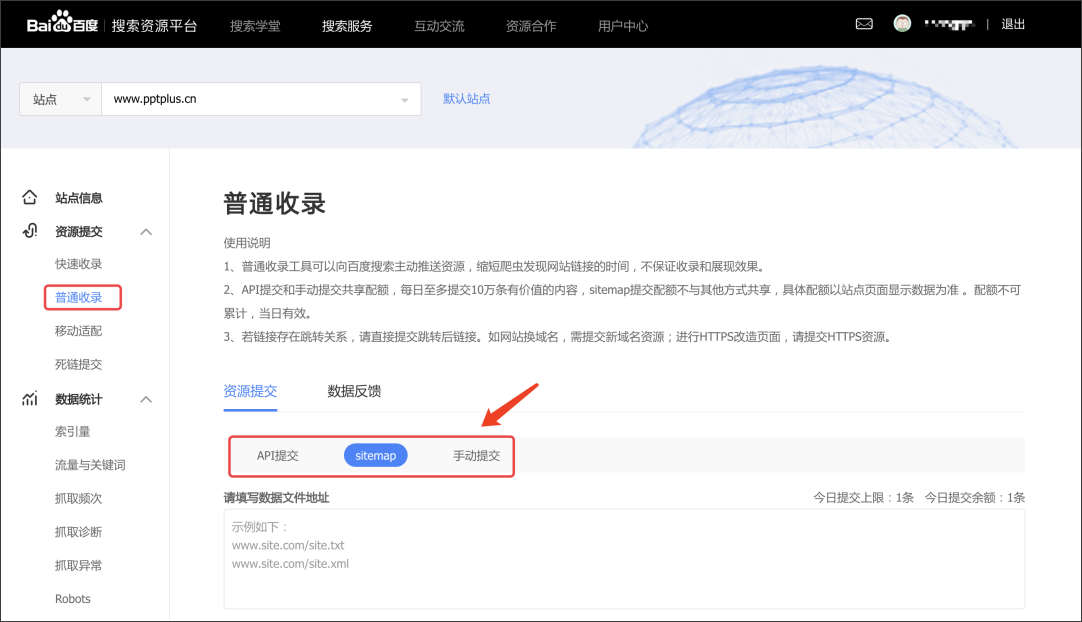Open 站点信息 in the sidebar

pyautogui.click(x=79, y=198)
